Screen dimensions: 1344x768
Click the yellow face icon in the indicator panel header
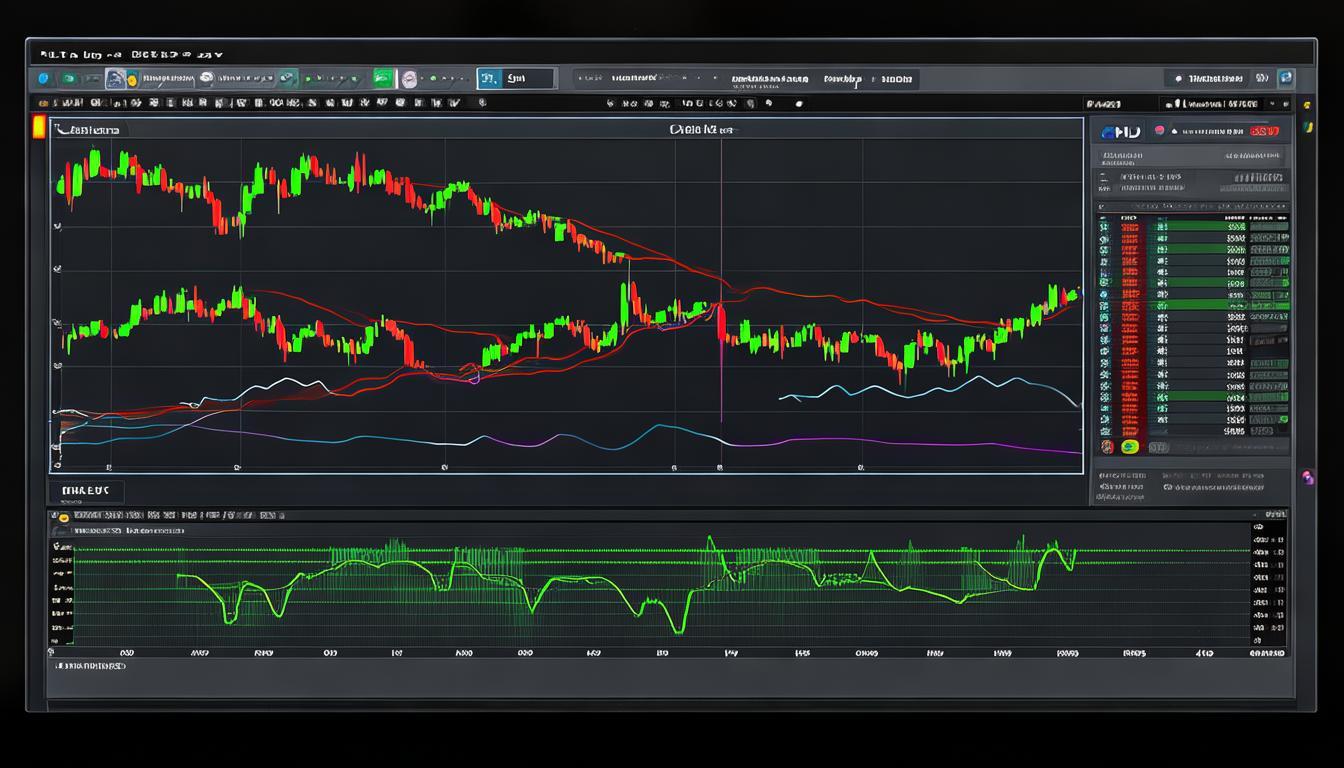(62, 517)
